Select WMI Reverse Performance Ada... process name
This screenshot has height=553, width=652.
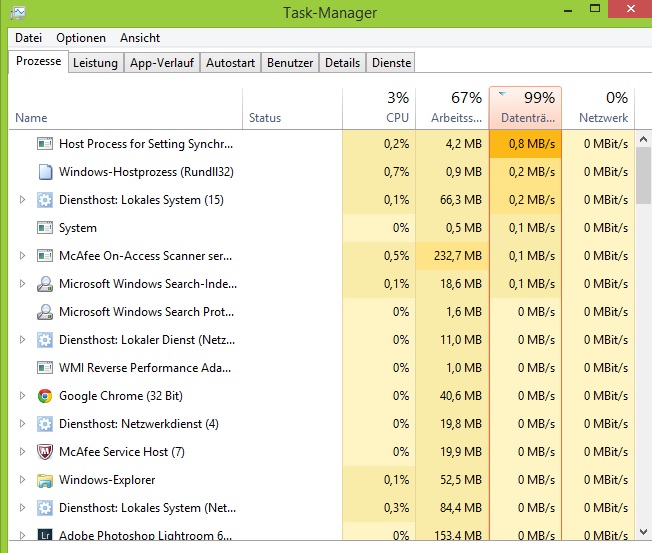(145, 368)
